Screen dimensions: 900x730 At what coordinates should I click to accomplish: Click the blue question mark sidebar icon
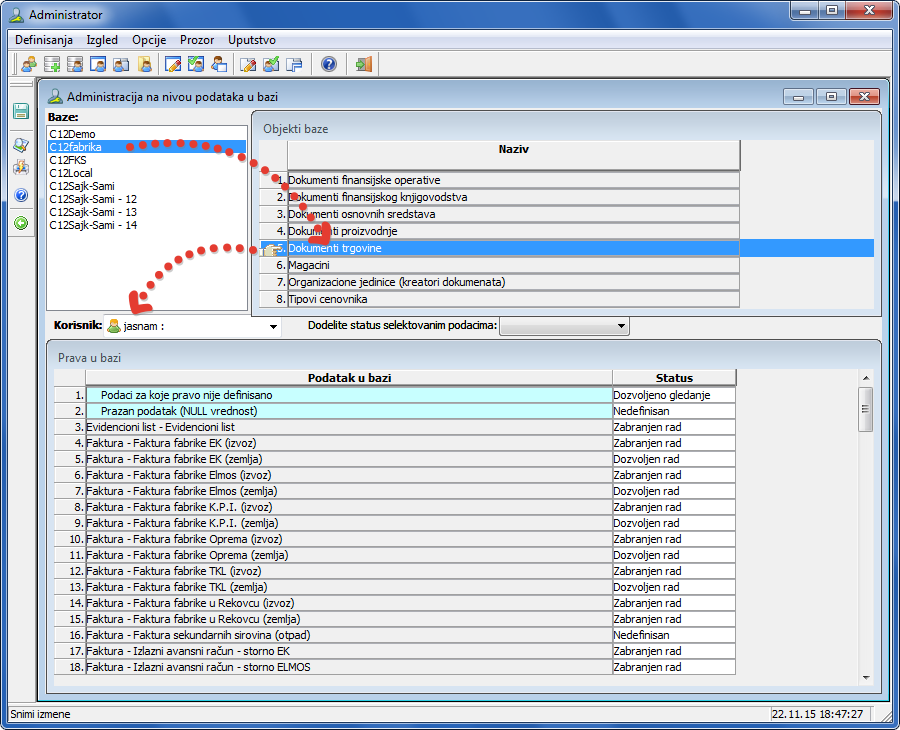pos(21,195)
